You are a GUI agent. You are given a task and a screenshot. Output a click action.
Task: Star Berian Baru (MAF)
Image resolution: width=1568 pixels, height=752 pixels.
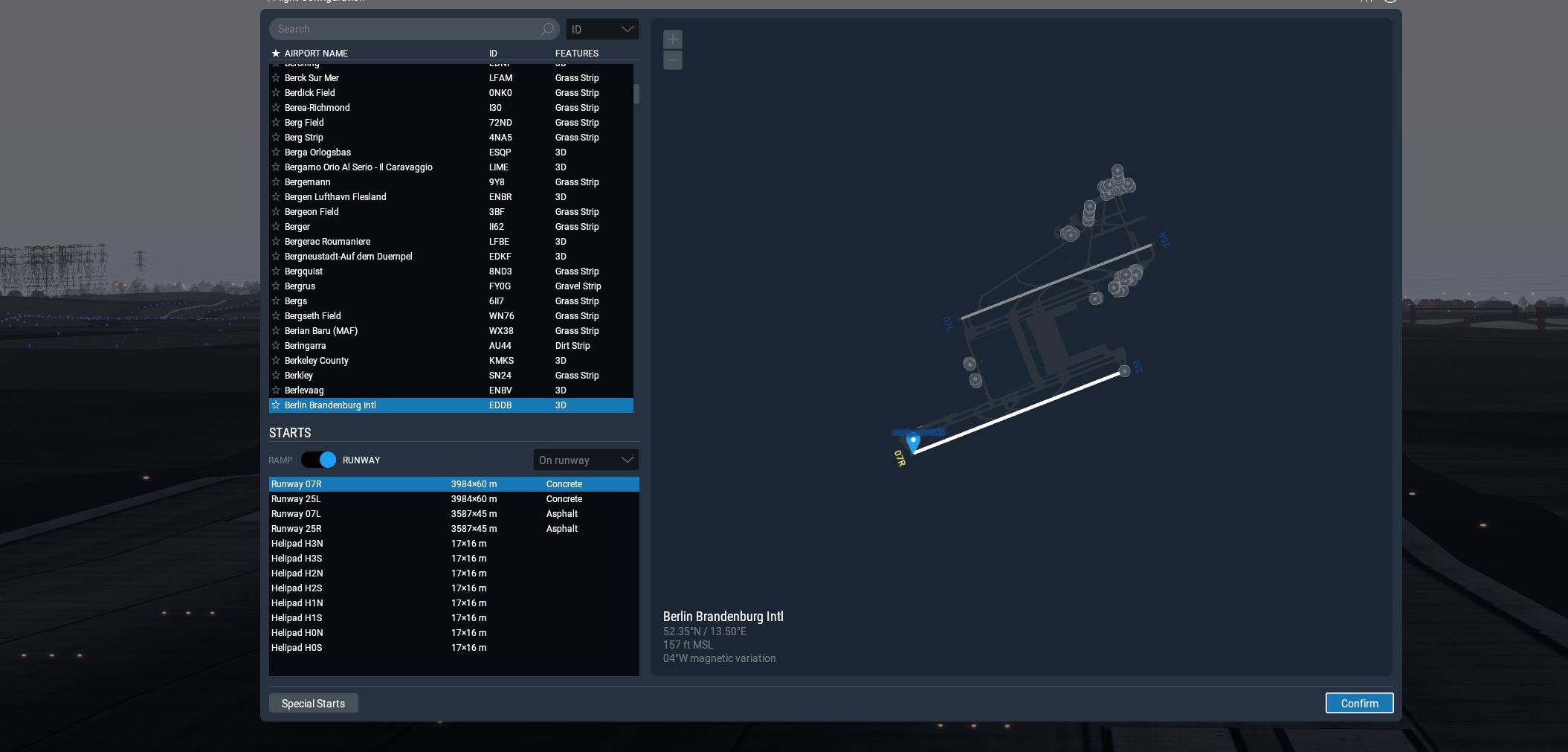click(276, 330)
